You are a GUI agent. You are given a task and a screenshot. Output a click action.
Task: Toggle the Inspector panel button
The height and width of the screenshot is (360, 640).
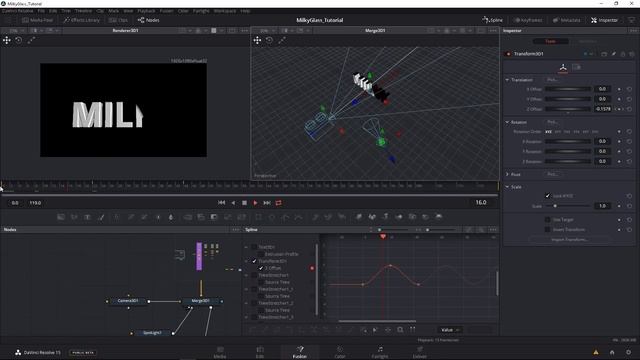click(x=604, y=20)
